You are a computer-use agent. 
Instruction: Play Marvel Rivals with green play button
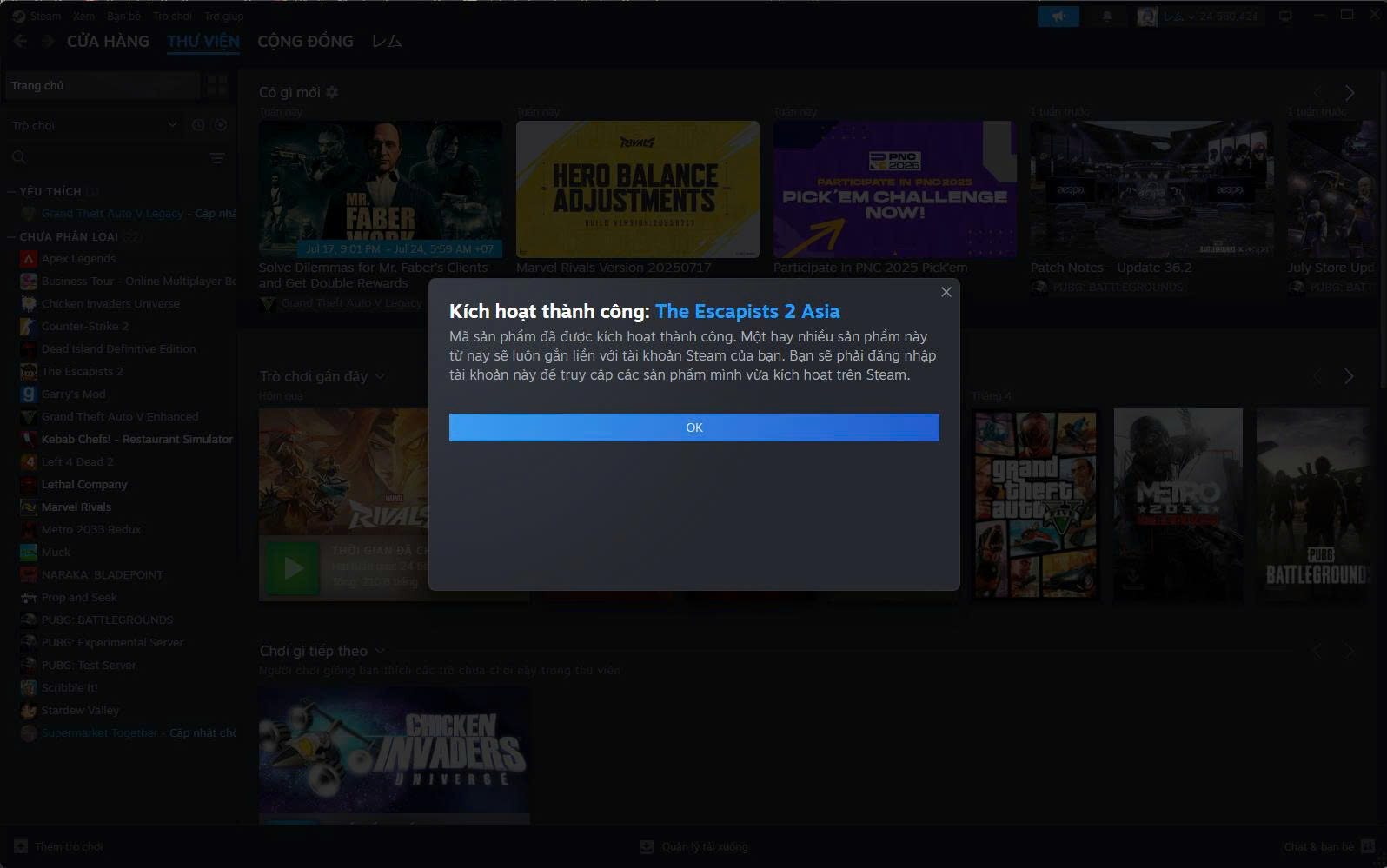[x=293, y=568]
